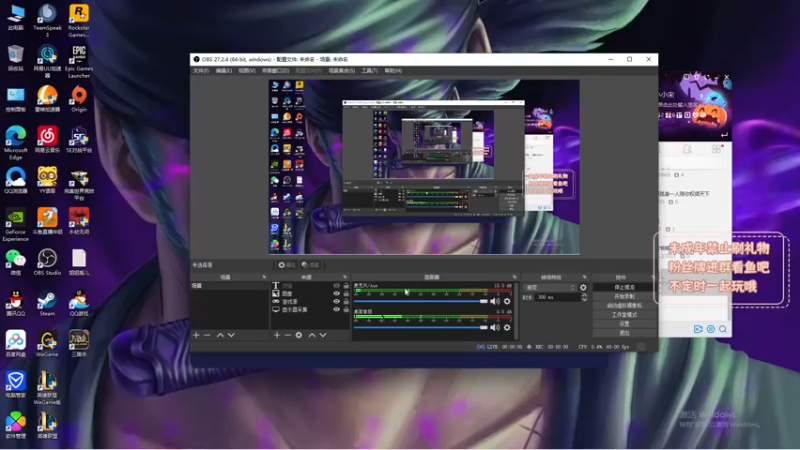
Task: Toggle lock on the 显示器采集 source
Action: [346, 310]
